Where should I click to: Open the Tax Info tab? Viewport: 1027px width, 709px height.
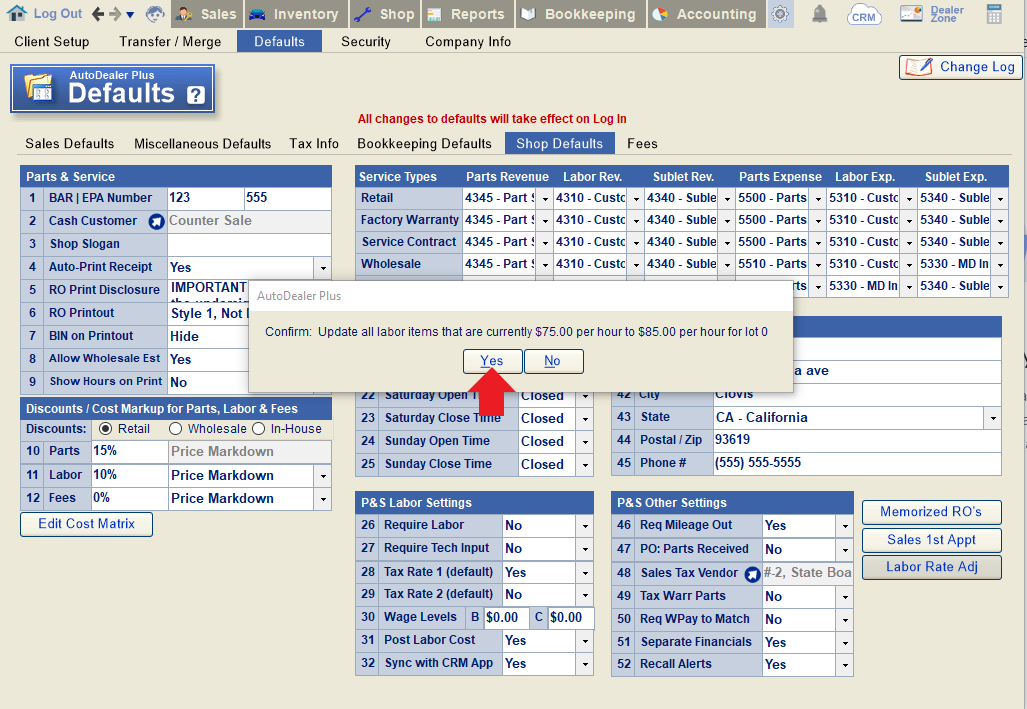point(314,144)
